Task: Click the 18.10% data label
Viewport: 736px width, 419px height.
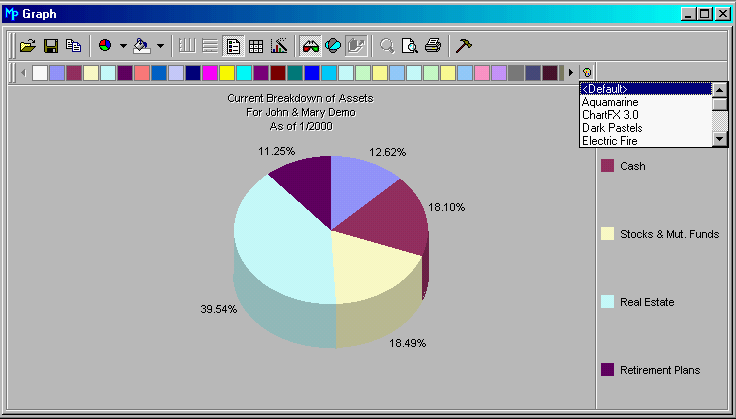Action: [x=446, y=207]
